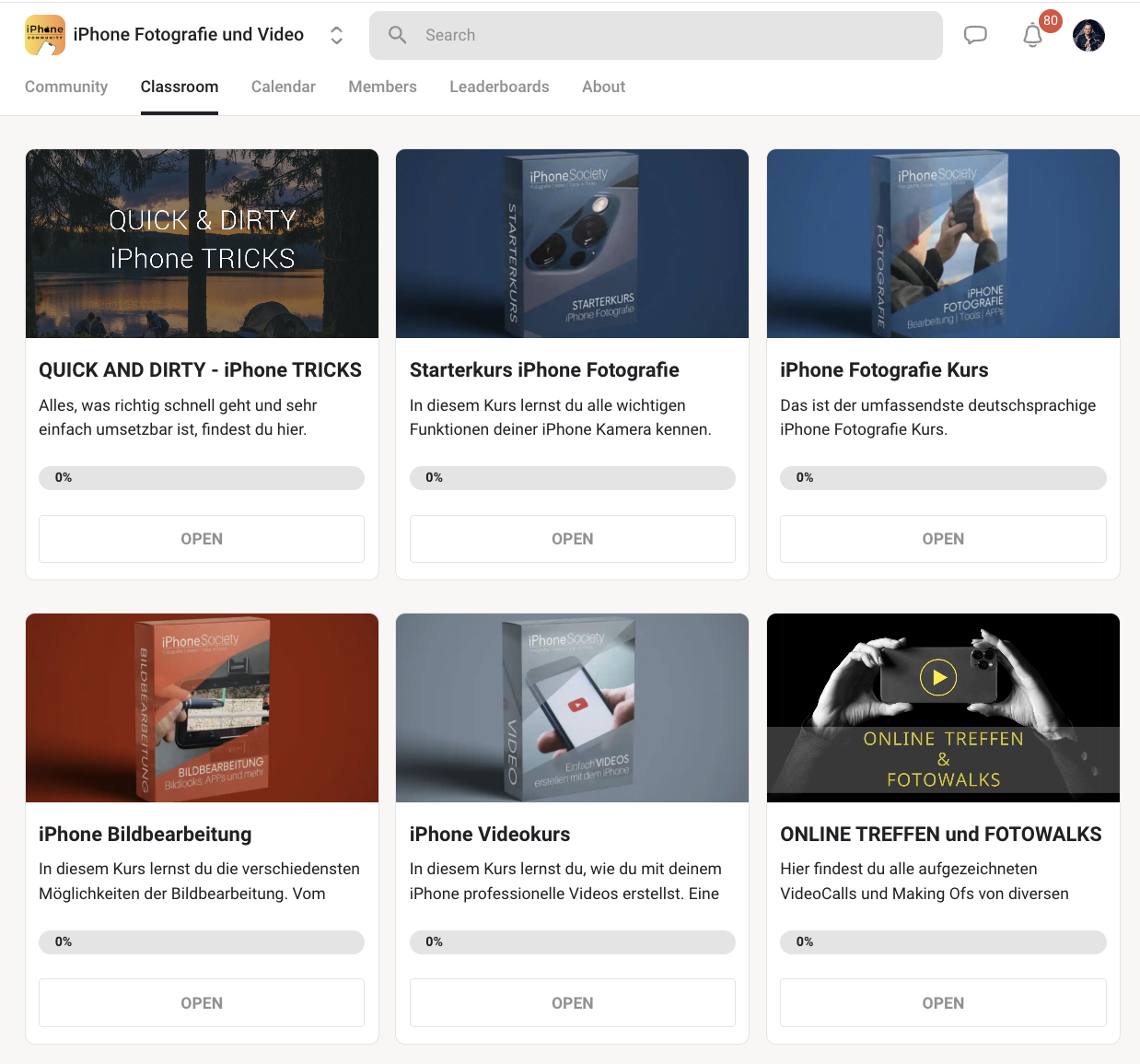Click the description 'In diesem Kurs lernst du die verschiedensten'
This screenshot has width=1140, height=1064.
point(200,882)
